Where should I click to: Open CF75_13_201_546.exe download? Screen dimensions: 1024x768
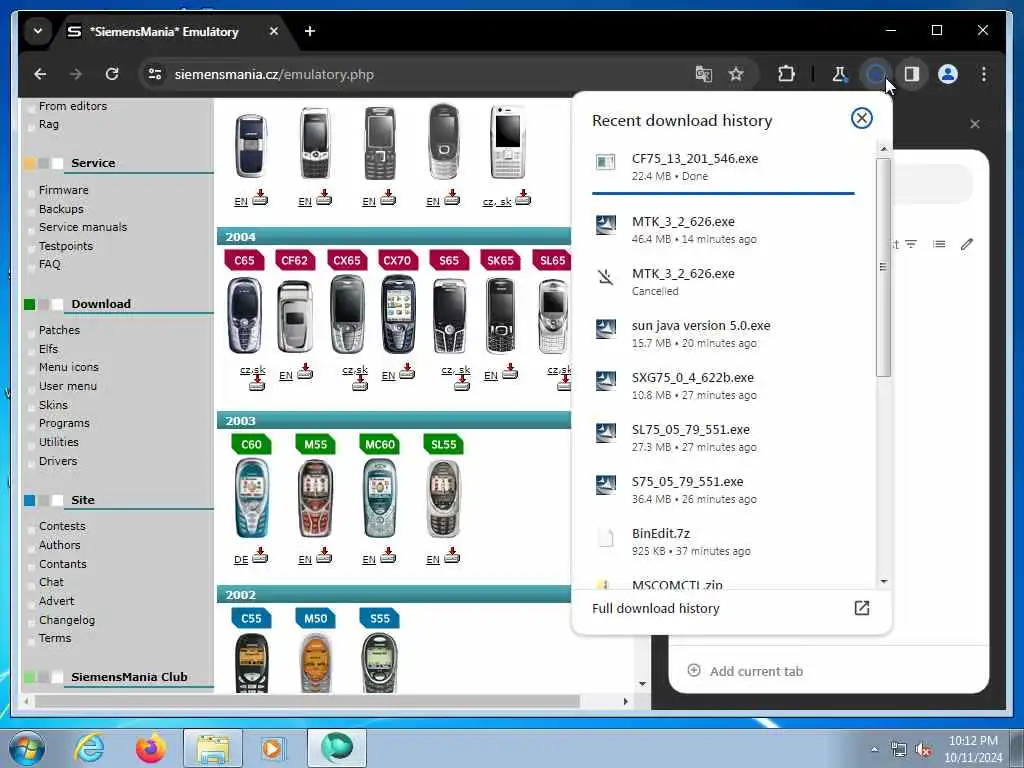(x=723, y=167)
